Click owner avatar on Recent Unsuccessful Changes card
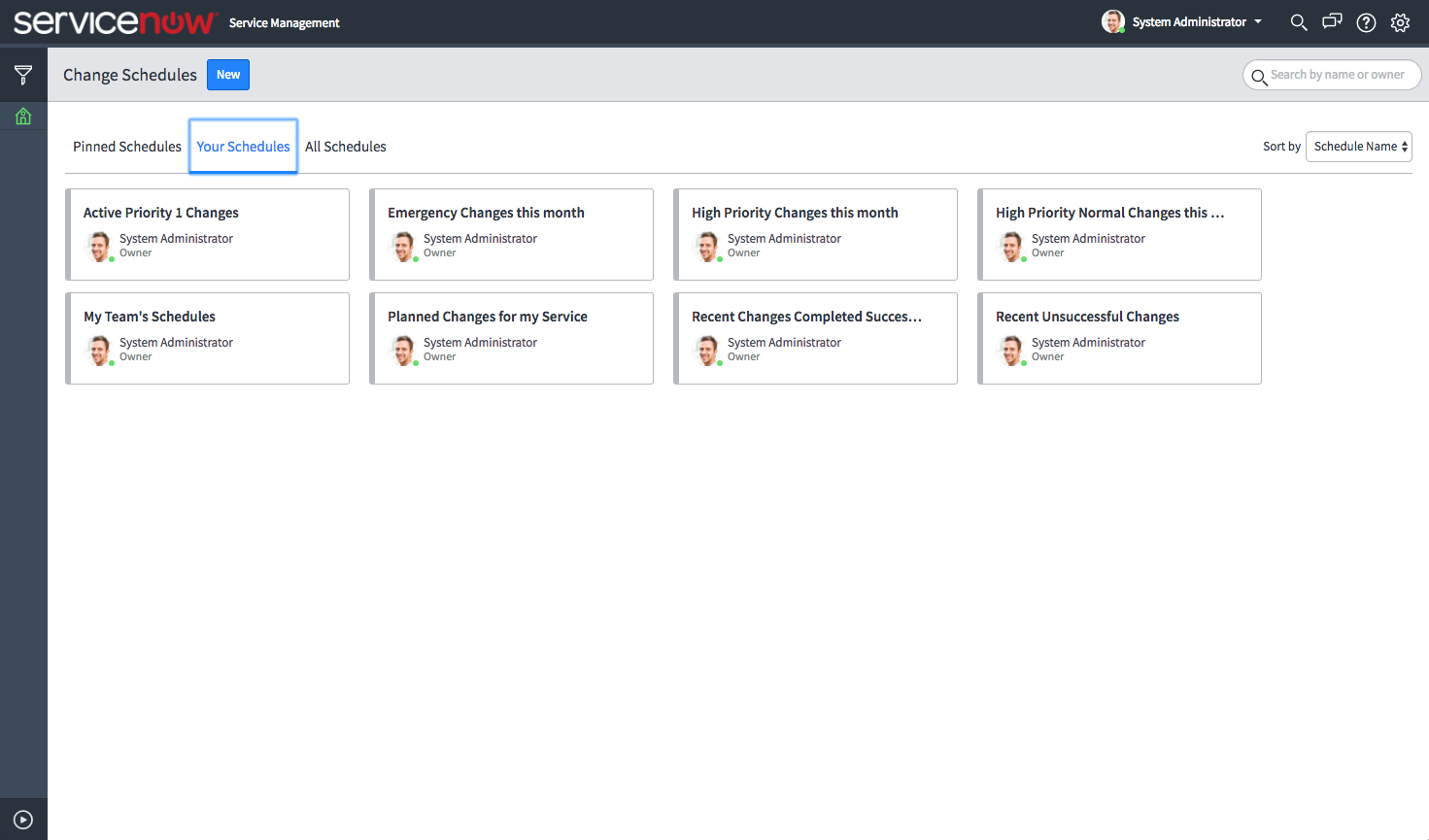 tap(1011, 351)
